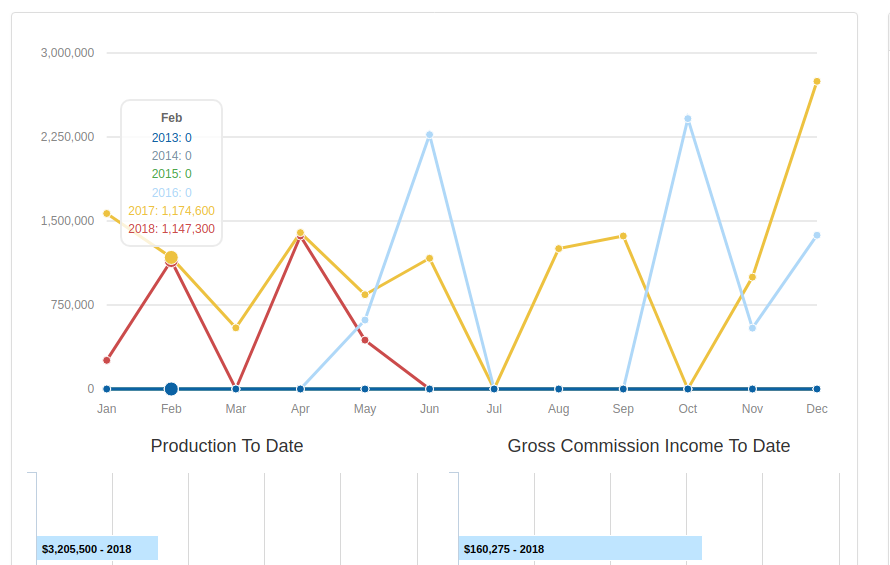Viewport: 890px width, 565px height.
Task: Select the light blue peak point at October
Action: (688, 119)
